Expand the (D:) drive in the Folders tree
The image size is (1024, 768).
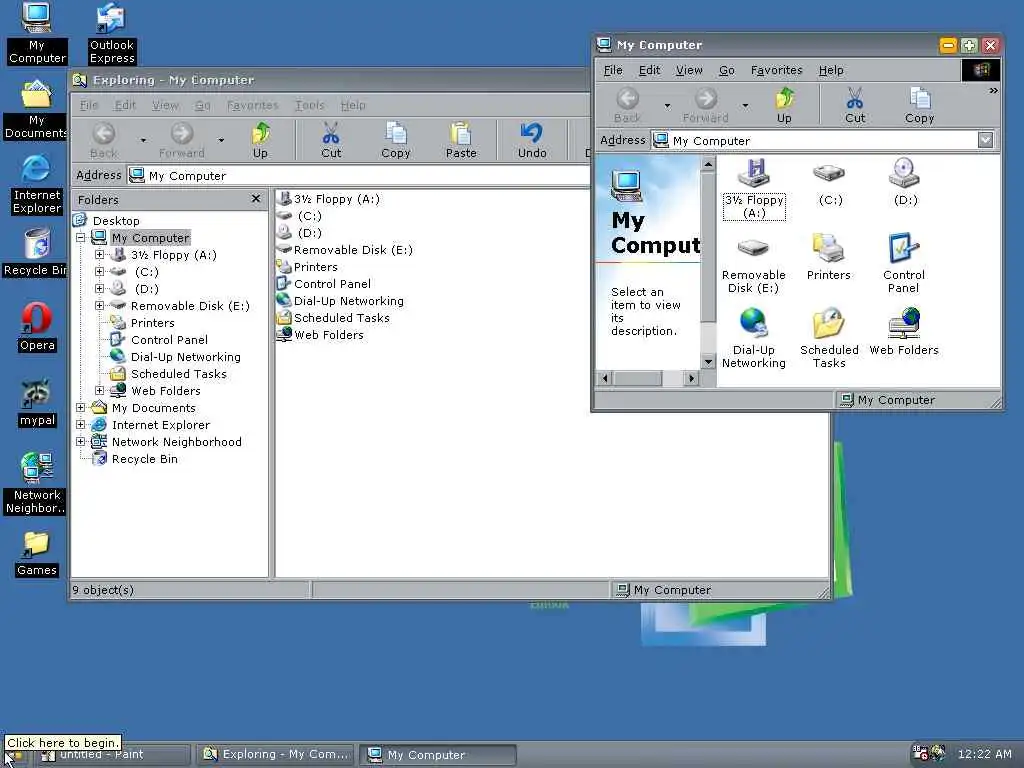[99, 289]
